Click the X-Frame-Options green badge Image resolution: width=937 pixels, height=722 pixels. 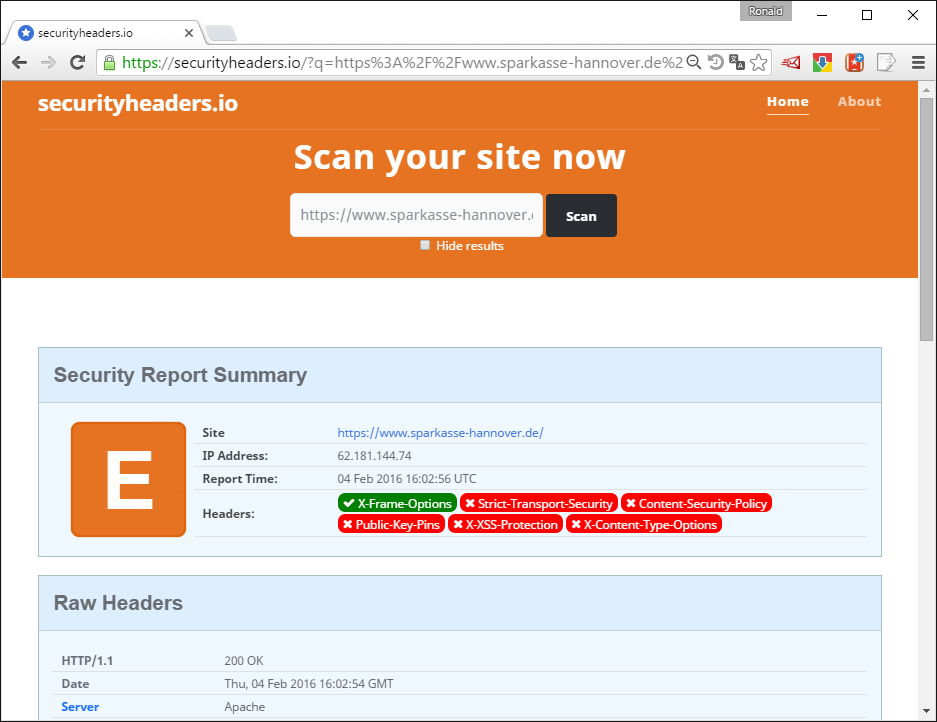click(397, 503)
